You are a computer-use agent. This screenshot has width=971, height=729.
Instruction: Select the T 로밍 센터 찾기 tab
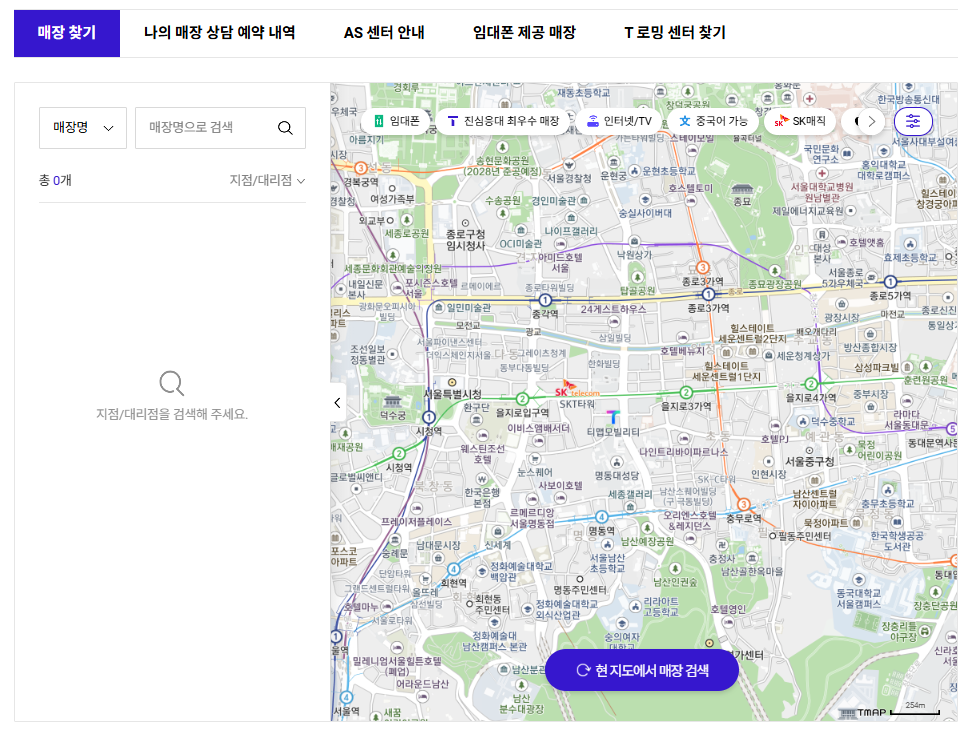675,33
